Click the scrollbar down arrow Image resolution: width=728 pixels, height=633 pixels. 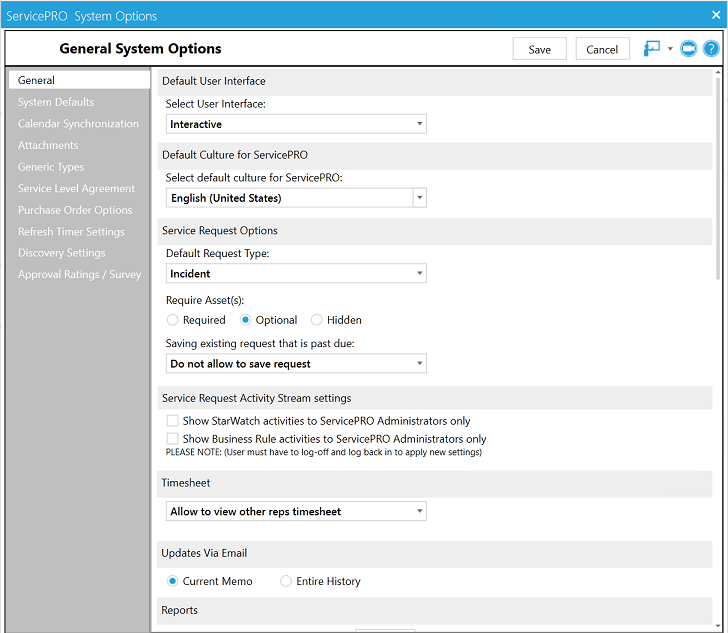coord(718,626)
